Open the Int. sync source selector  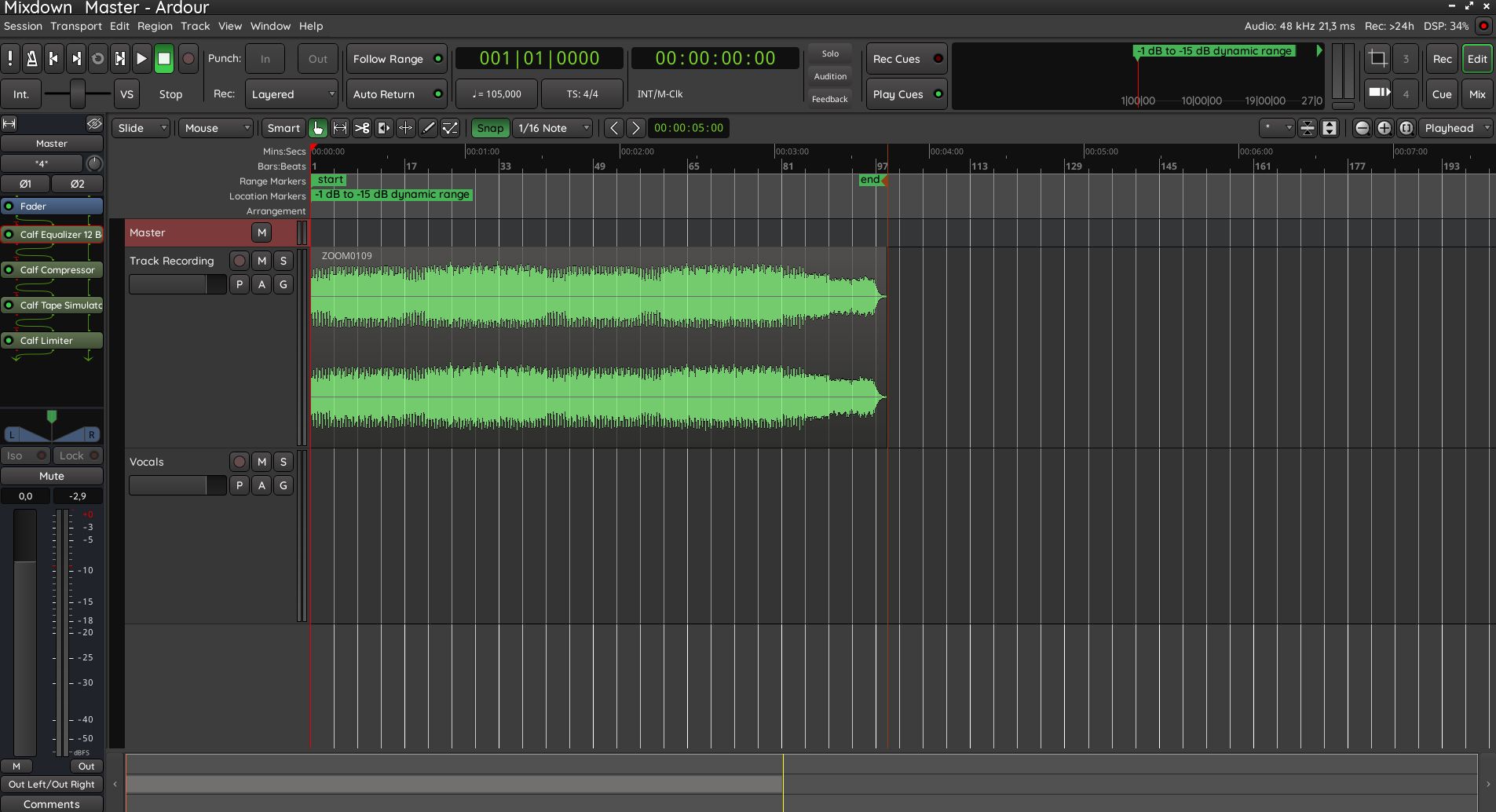point(21,94)
